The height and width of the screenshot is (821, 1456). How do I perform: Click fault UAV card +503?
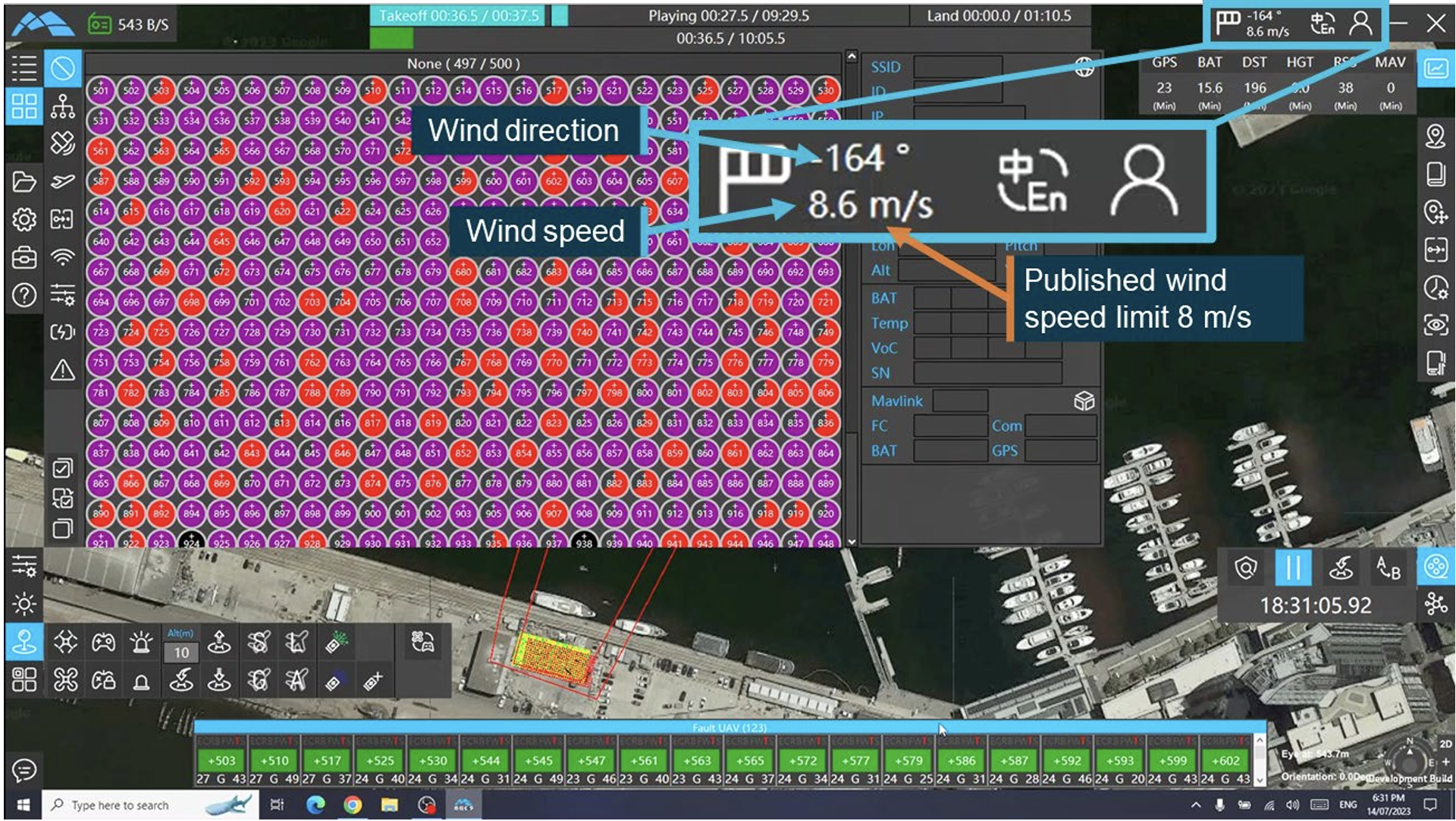point(221,760)
